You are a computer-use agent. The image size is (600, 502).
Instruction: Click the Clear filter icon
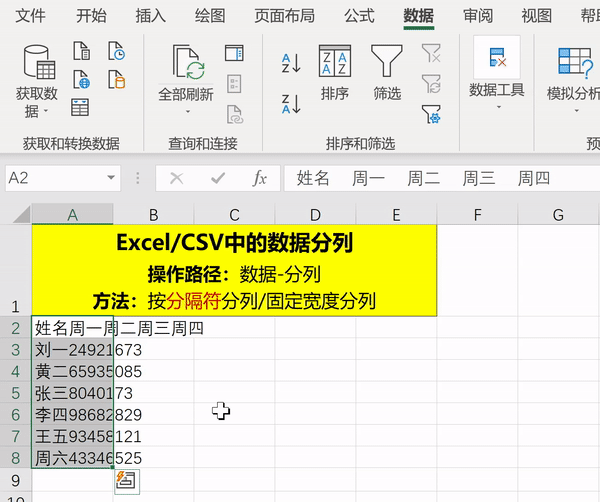click(x=431, y=53)
